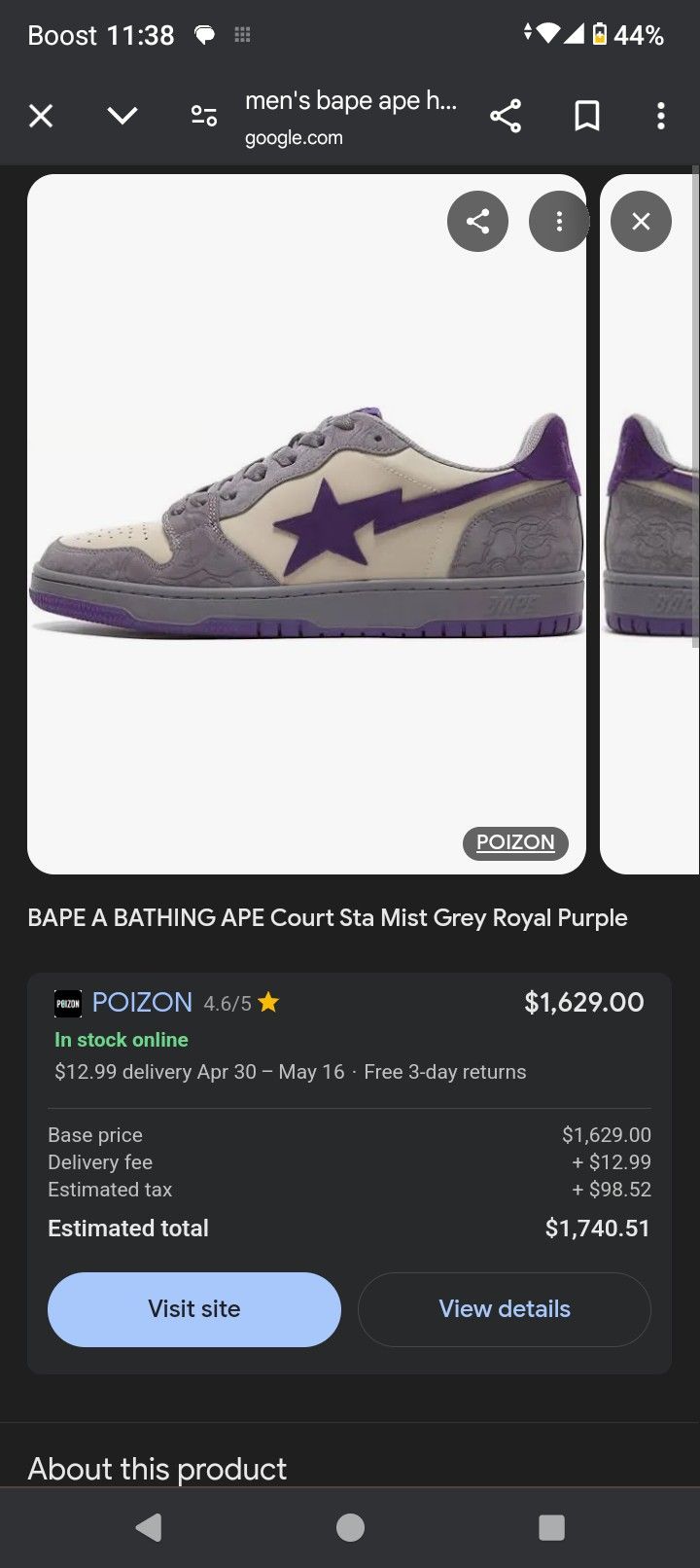Open product image more options menu
Image resolution: width=700 pixels, height=1568 pixels.
[559, 222]
